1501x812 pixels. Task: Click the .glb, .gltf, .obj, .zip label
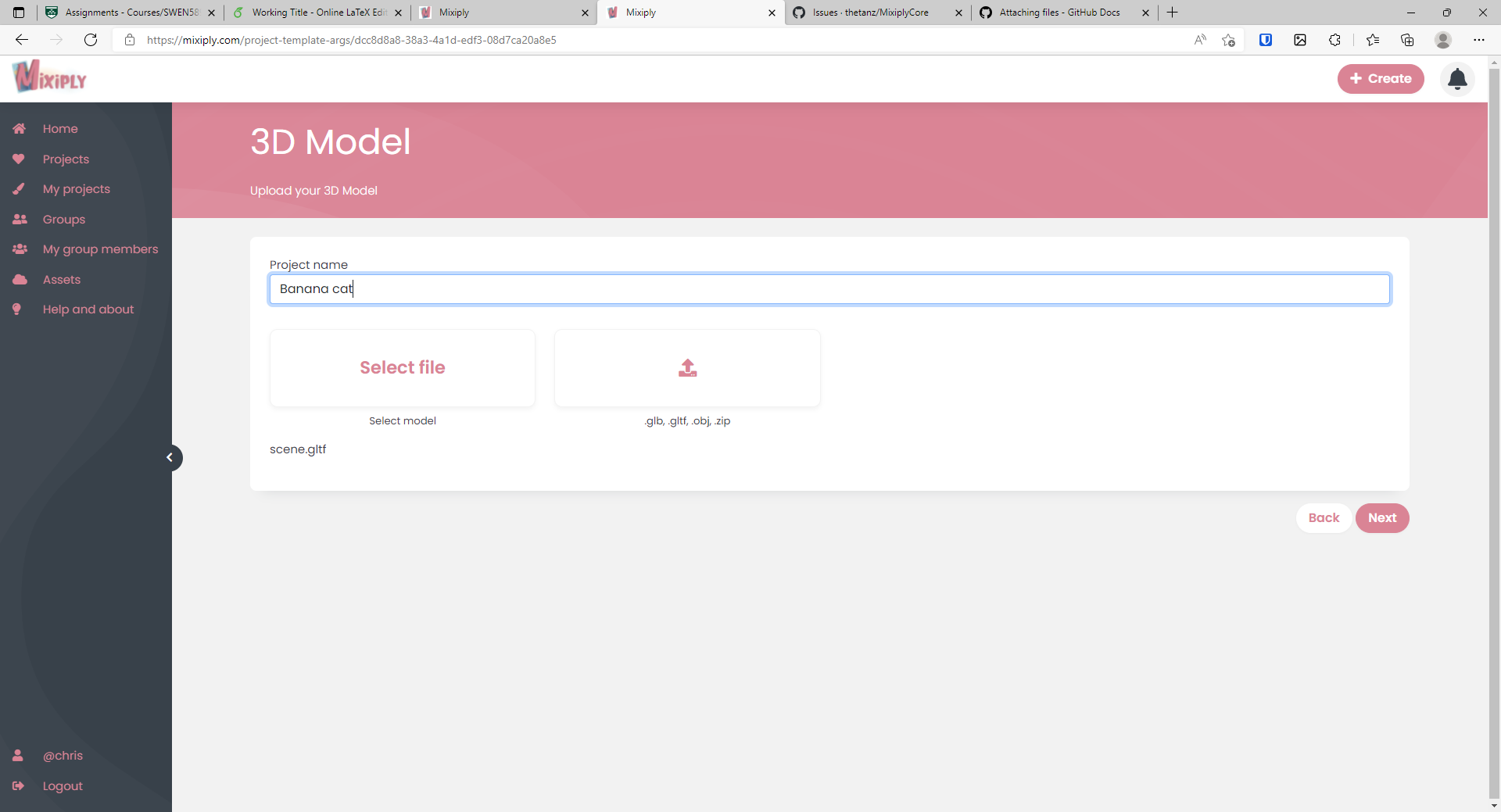point(687,421)
